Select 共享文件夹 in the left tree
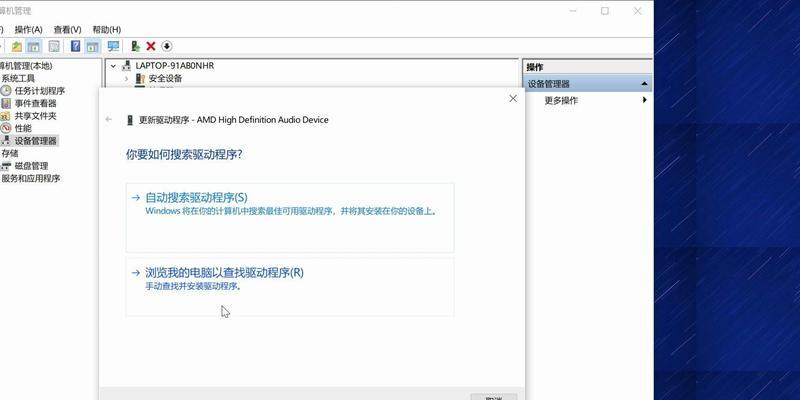This screenshot has height=400, width=800. [x=36, y=116]
